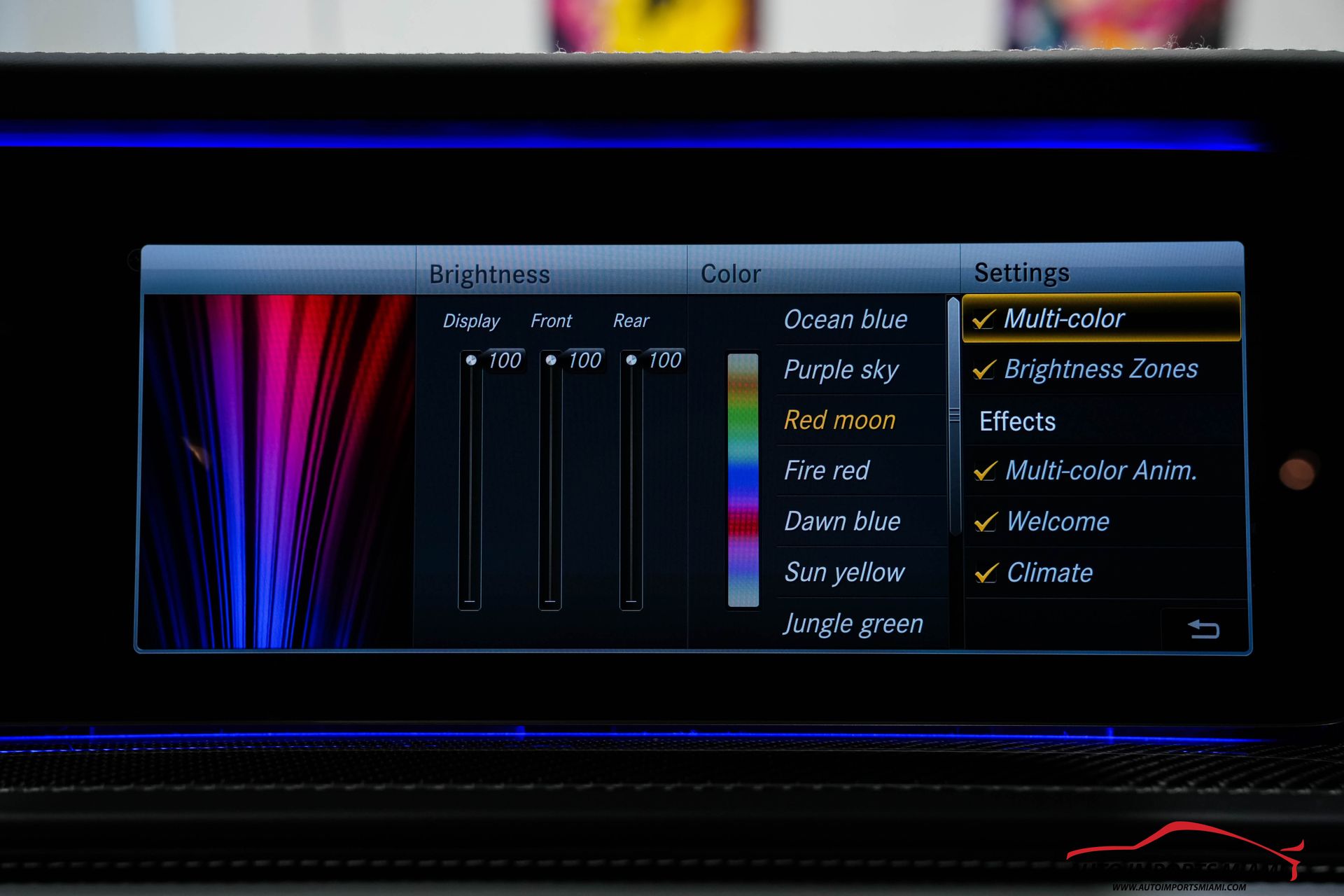Uncheck Brightness Zones option
Screen dimensions: 1344x896
tap(984, 370)
